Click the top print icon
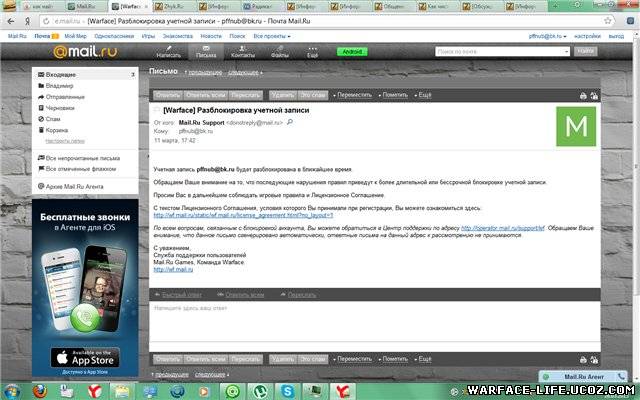Image resolution: width=640 pixels, height=400 pixels. [583, 96]
